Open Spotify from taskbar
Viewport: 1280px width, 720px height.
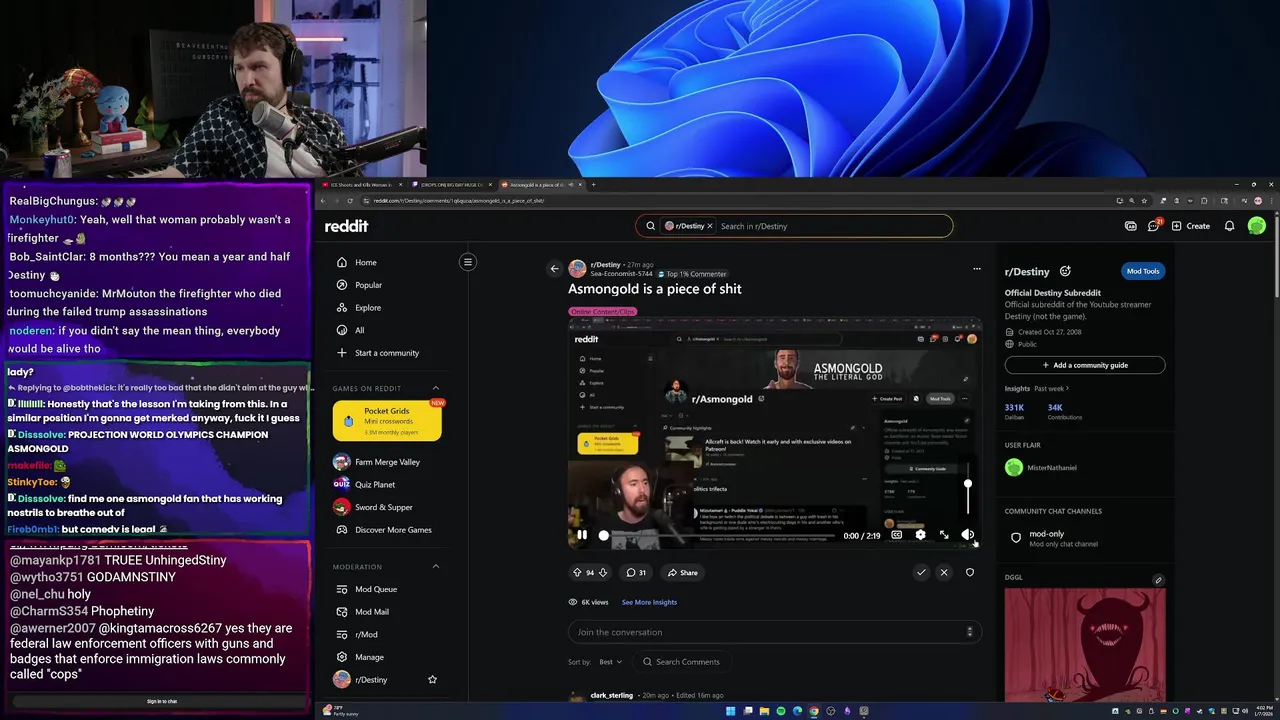(781, 711)
